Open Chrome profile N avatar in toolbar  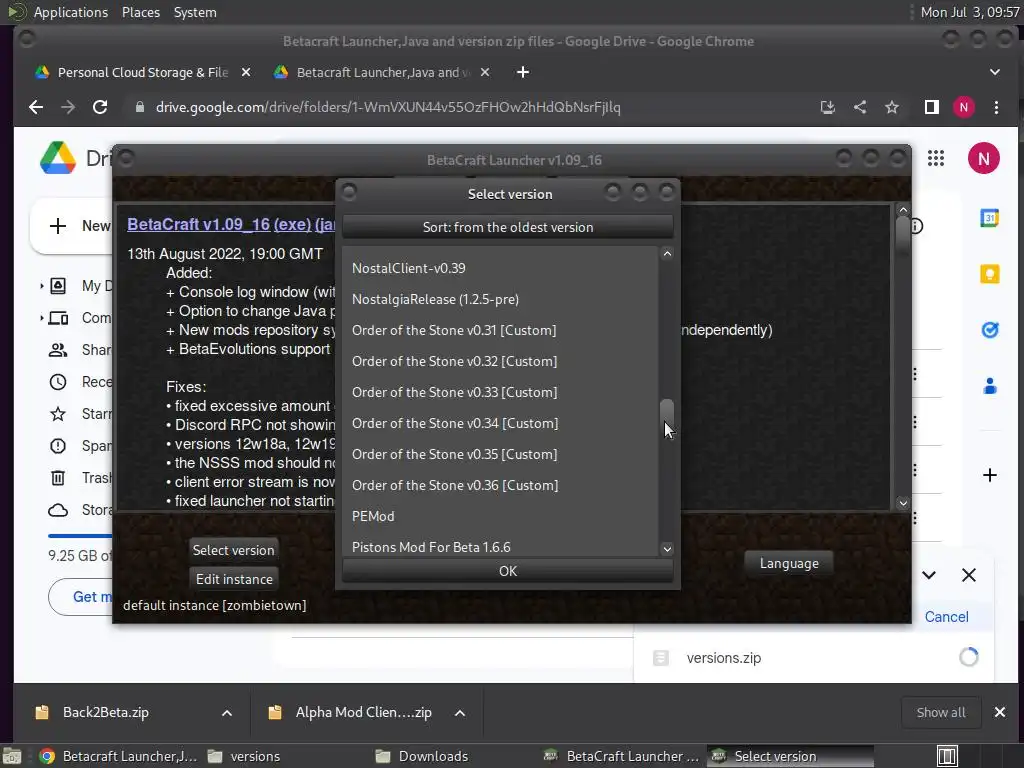tap(964, 107)
